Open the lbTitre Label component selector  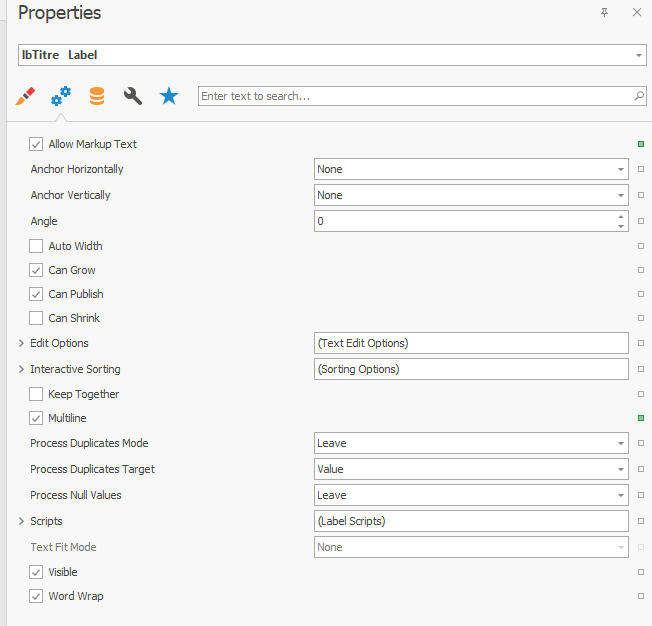click(332, 55)
